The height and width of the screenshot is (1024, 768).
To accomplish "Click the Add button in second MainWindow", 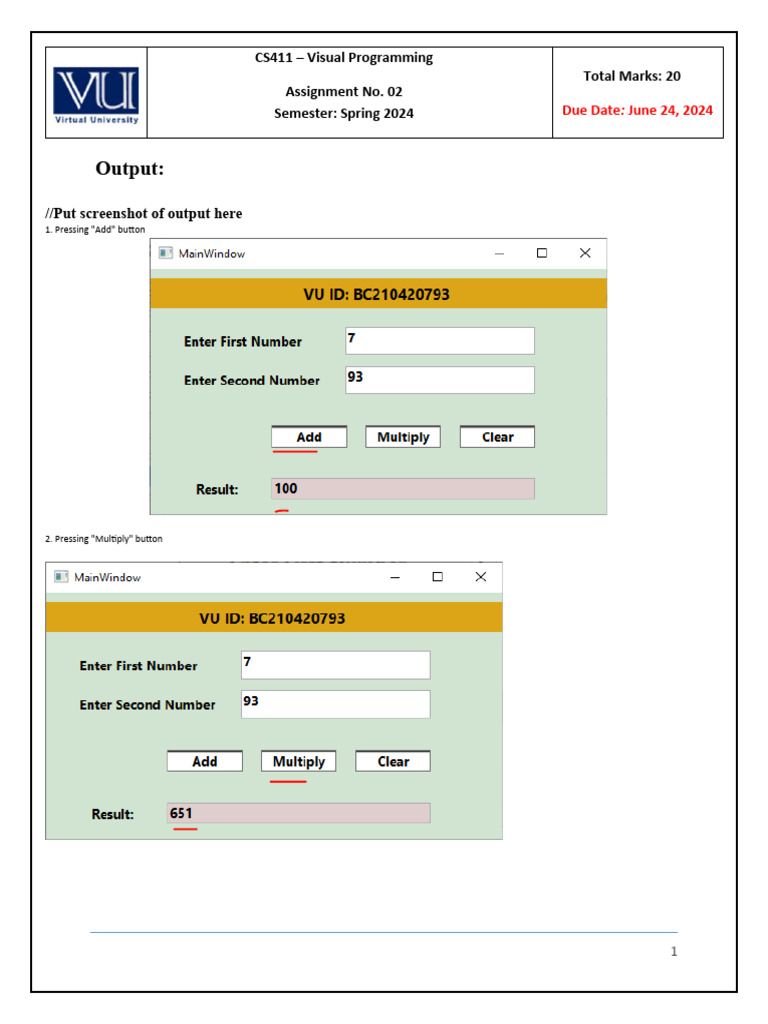I will point(204,761).
